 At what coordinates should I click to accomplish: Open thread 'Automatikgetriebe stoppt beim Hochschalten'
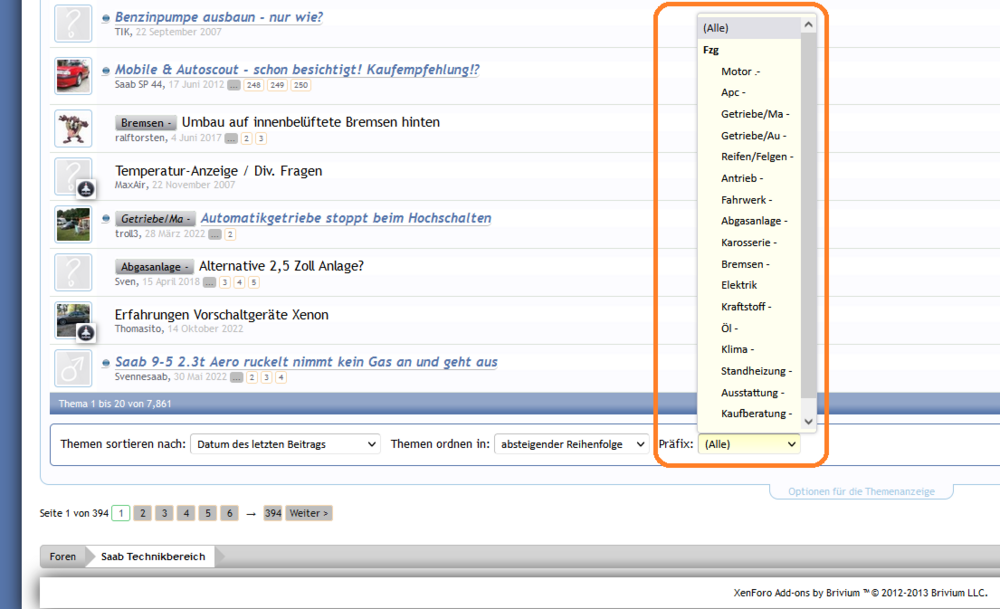tap(346, 218)
